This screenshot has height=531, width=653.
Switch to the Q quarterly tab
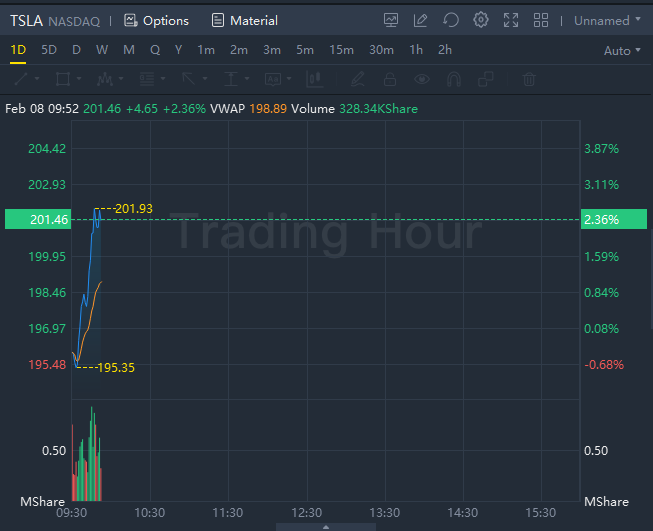point(155,50)
